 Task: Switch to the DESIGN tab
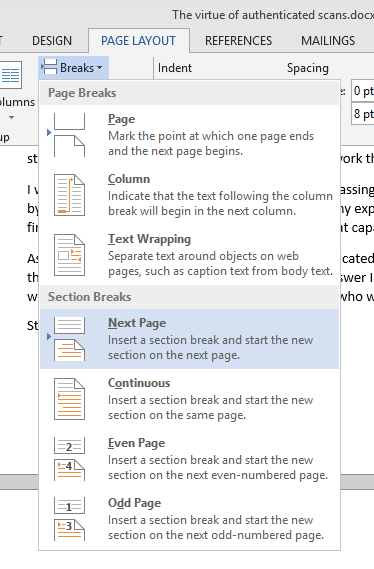pyautogui.click(x=52, y=41)
